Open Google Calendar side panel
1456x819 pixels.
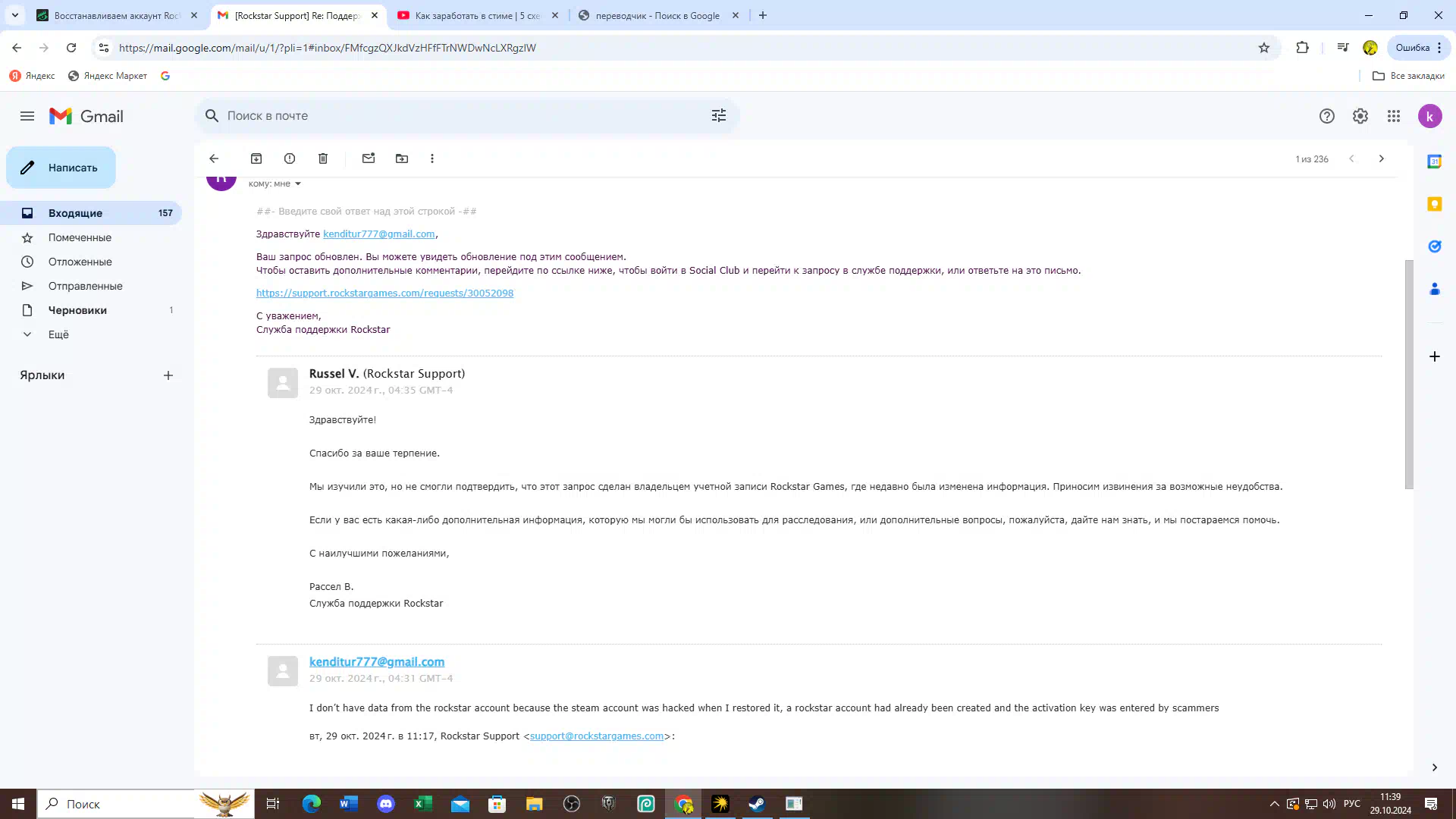[x=1434, y=162]
